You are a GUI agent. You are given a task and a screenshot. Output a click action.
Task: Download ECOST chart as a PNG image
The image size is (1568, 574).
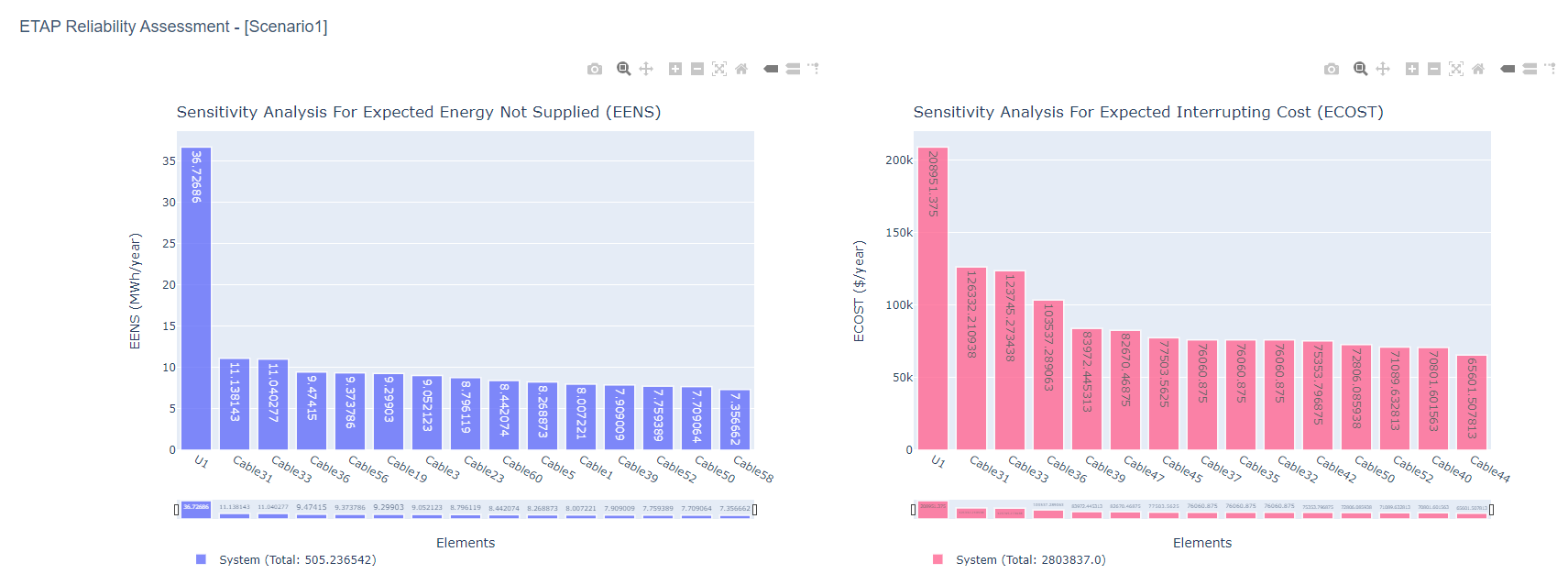click(1330, 68)
